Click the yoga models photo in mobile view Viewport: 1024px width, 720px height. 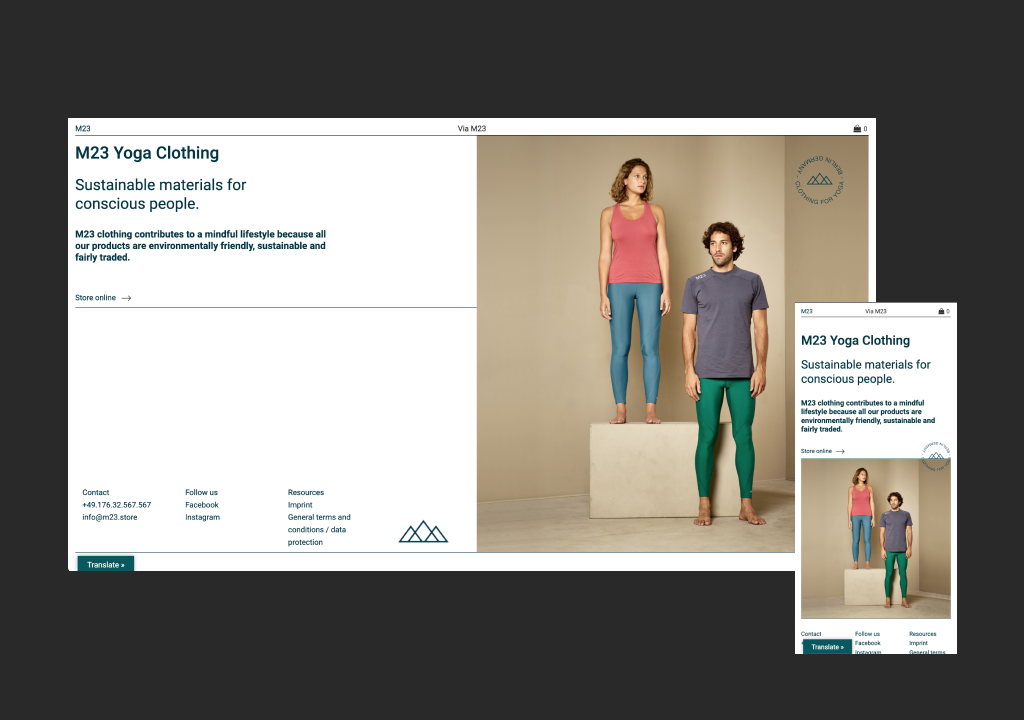tap(876, 538)
